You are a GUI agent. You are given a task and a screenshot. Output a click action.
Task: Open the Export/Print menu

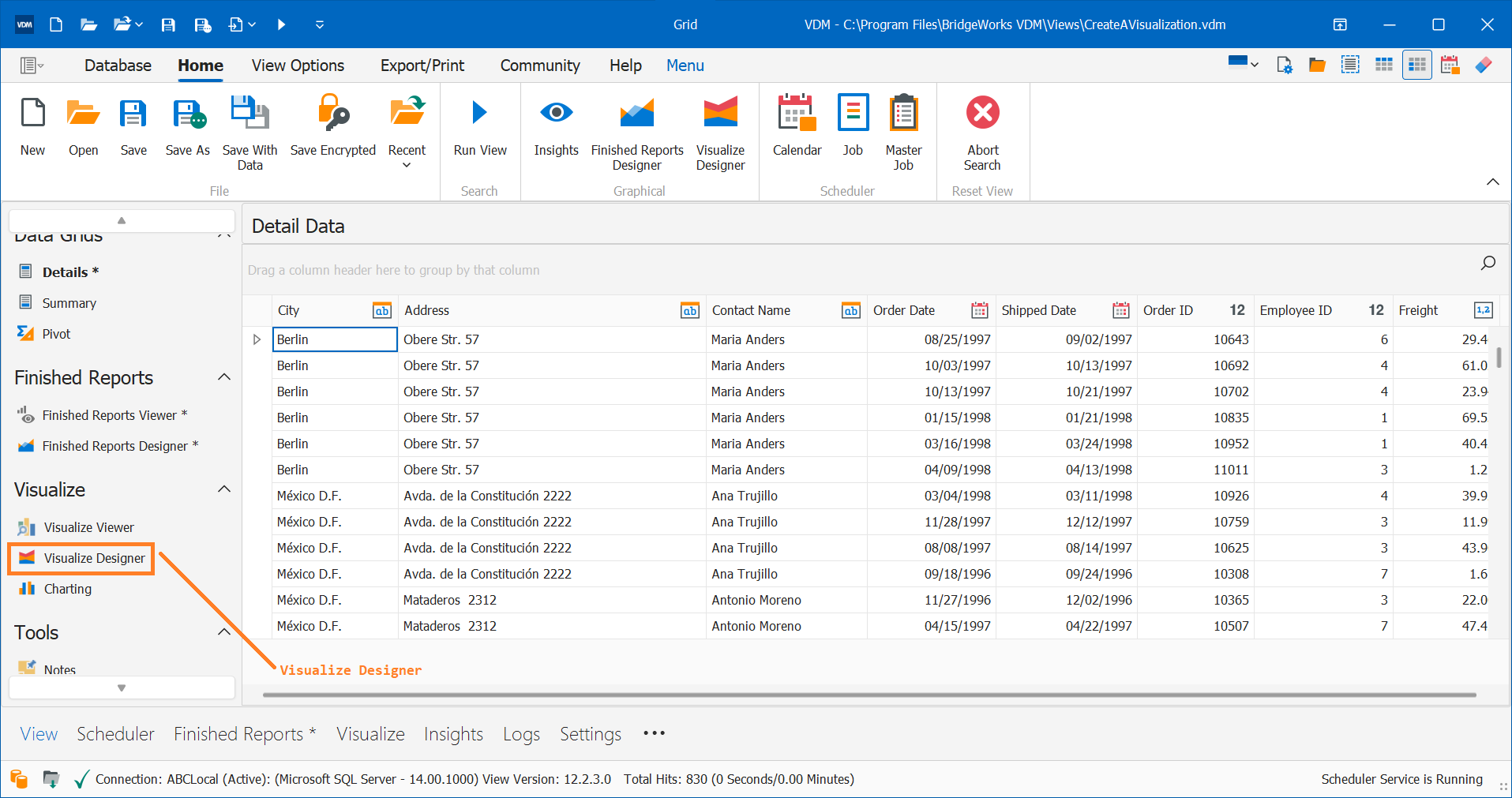click(422, 65)
